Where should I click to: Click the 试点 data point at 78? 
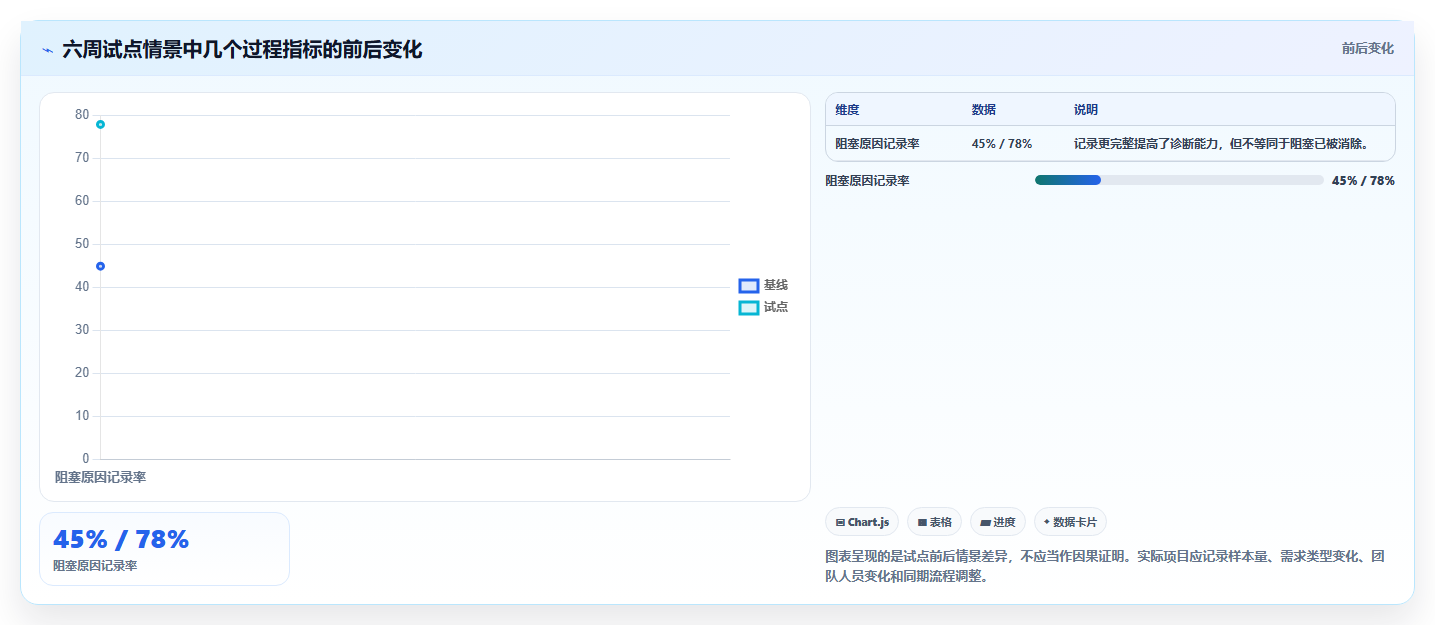(x=100, y=124)
